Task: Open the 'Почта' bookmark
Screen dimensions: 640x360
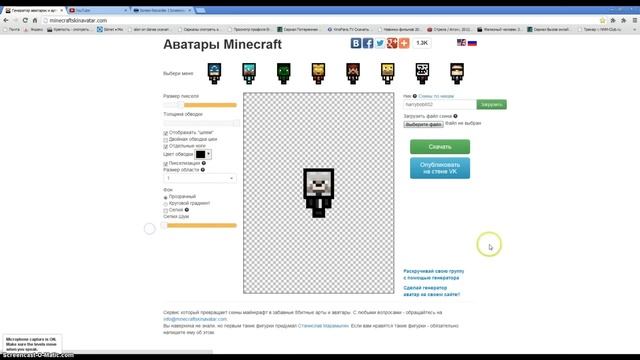Action: [11, 29]
